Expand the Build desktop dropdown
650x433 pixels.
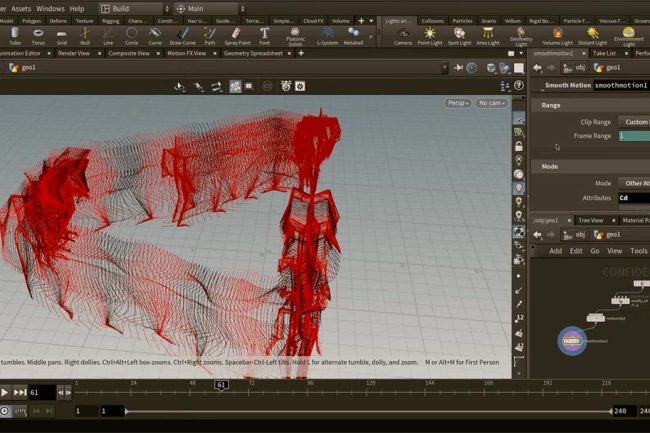pos(128,8)
